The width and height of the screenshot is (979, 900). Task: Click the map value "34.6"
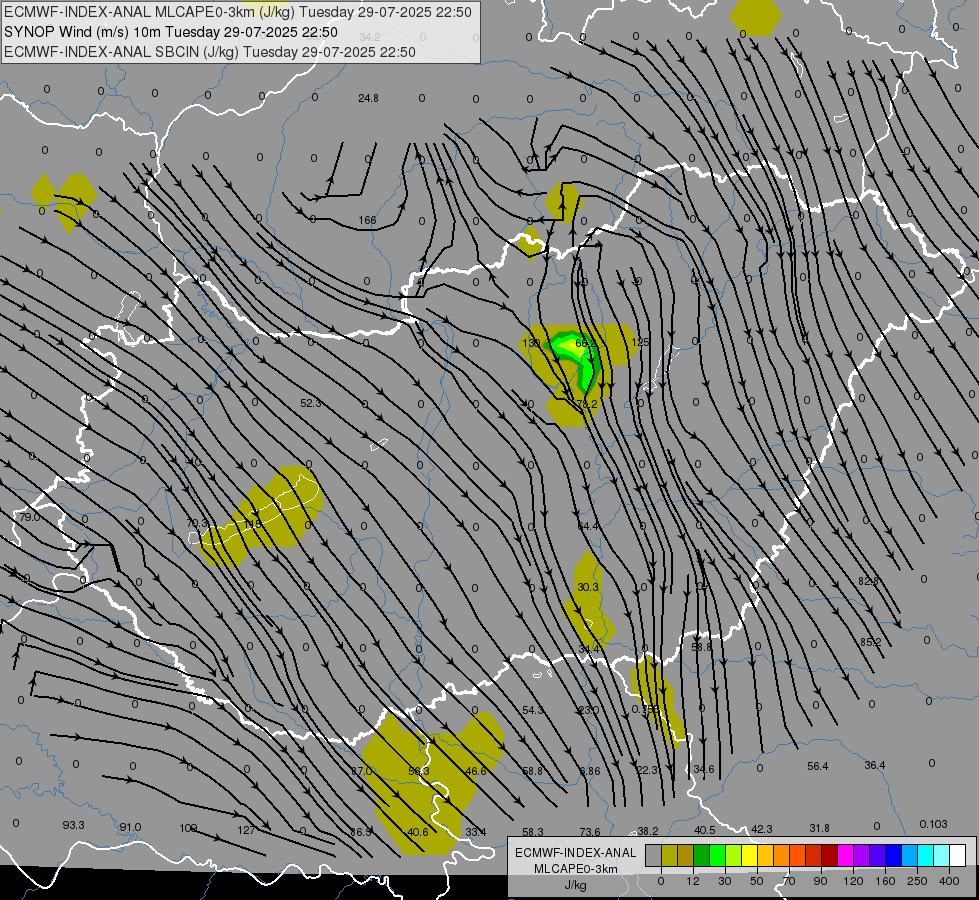(704, 769)
